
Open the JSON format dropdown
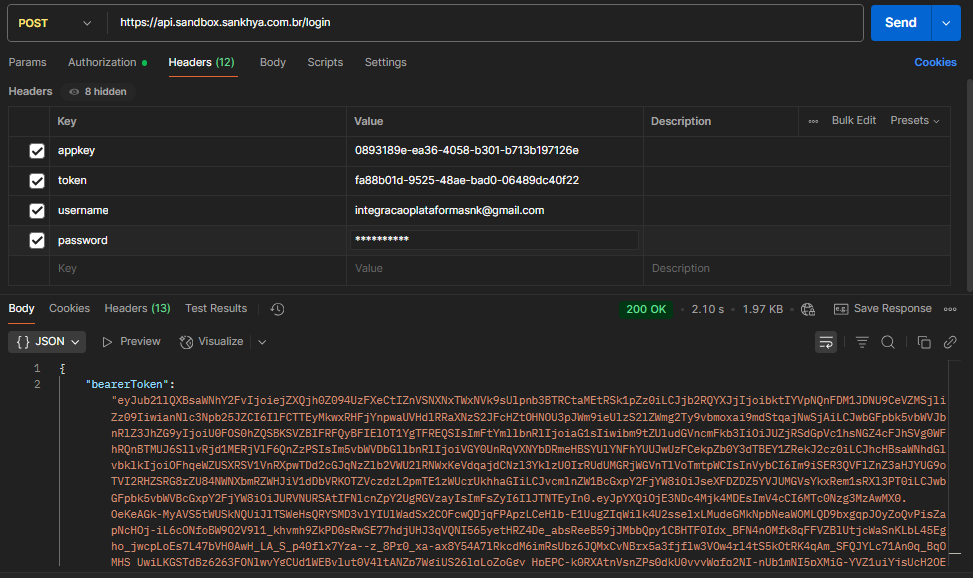coord(47,342)
